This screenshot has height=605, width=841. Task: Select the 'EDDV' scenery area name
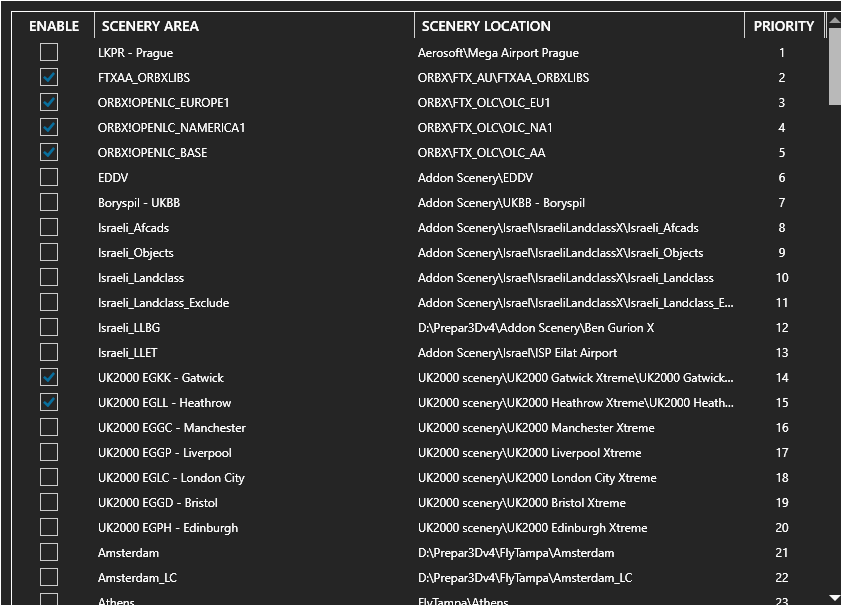(113, 178)
